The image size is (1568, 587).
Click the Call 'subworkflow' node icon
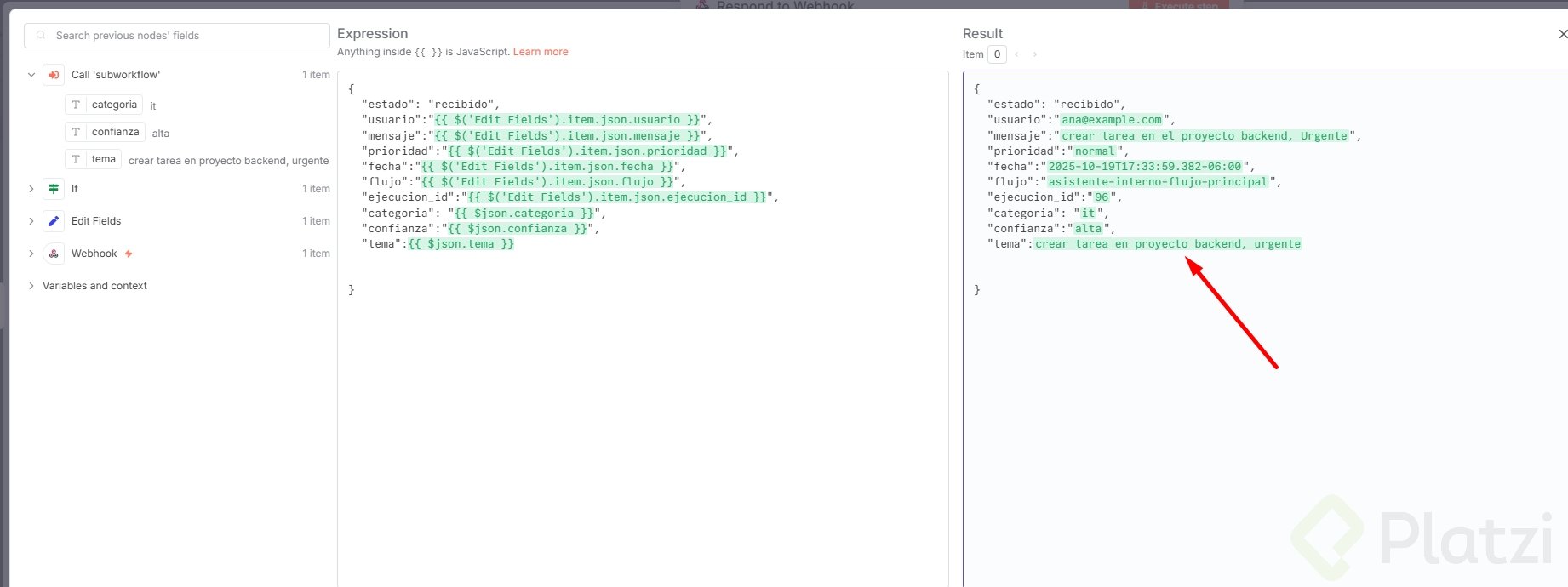coord(54,75)
